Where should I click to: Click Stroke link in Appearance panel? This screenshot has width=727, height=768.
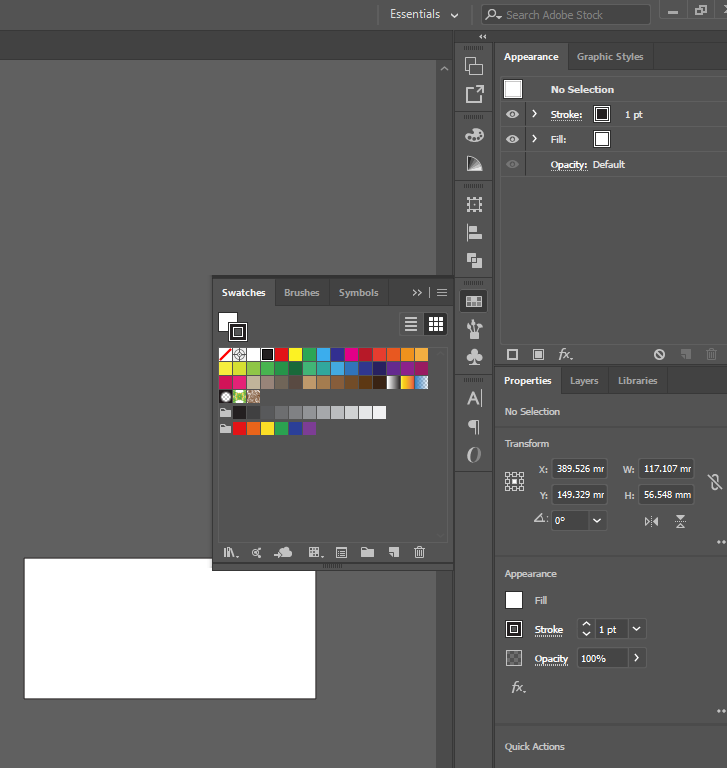click(566, 115)
